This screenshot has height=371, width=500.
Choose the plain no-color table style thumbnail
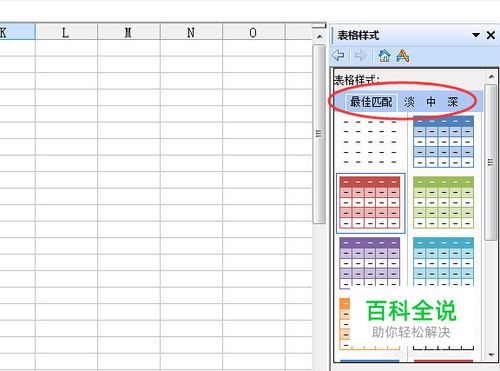(370, 142)
